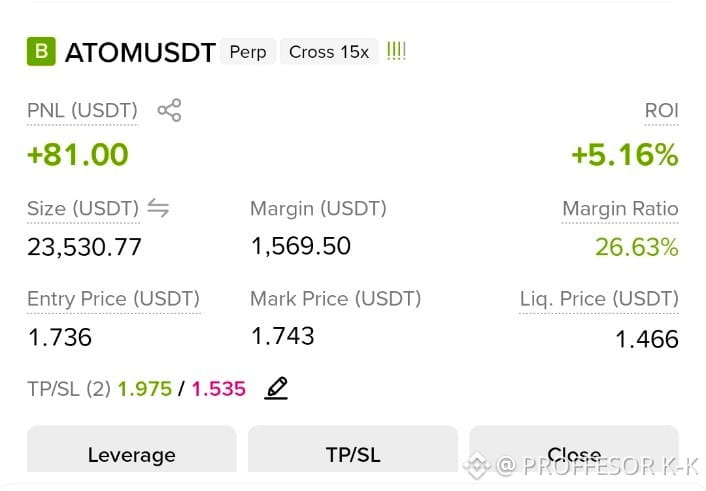This screenshot has width=706, height=491.
Task: Tap the ROI label for details
Action: click(x=661, y=110)
